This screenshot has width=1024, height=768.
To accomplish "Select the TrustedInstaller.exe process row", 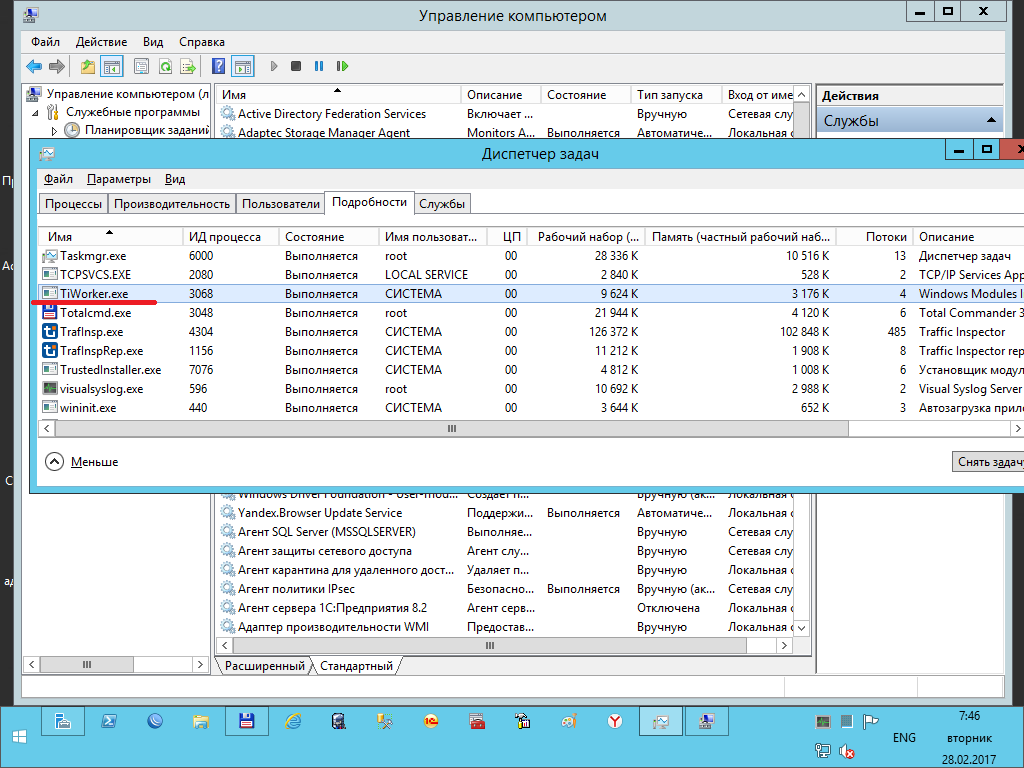I will coord(531,370).
